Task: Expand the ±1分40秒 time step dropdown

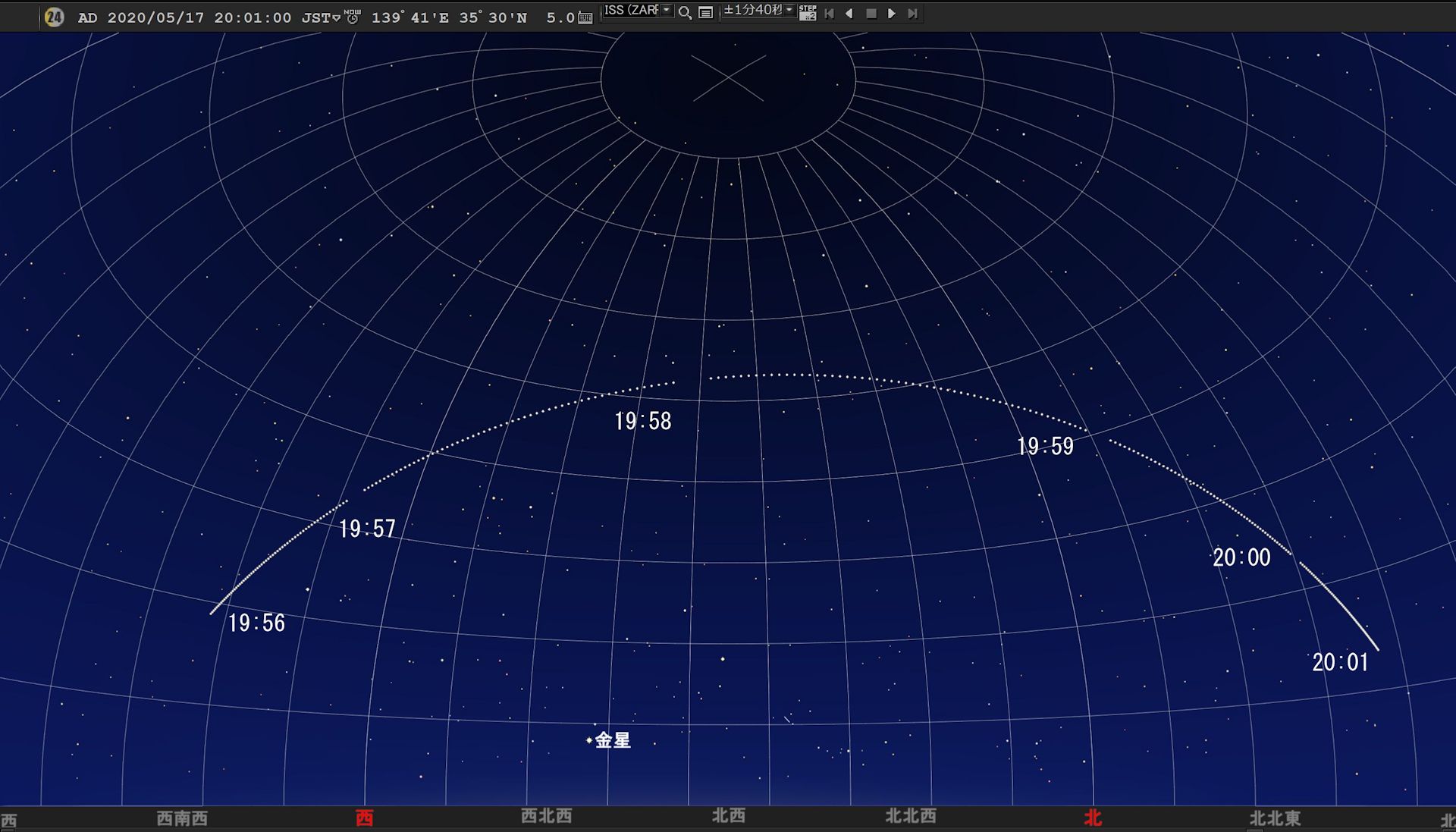Action: (789, 11)
